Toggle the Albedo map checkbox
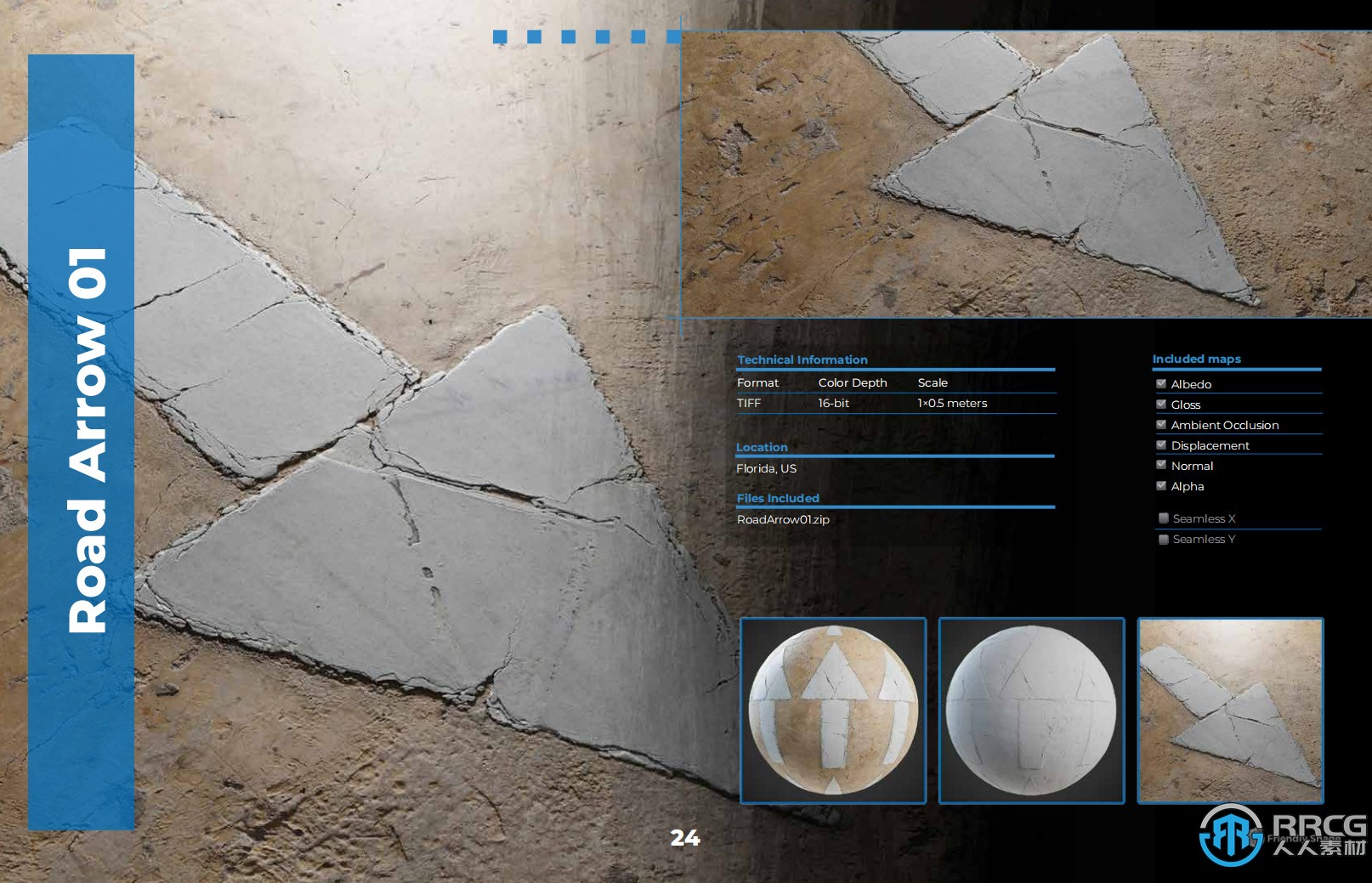 click(x=1161, y=384)
